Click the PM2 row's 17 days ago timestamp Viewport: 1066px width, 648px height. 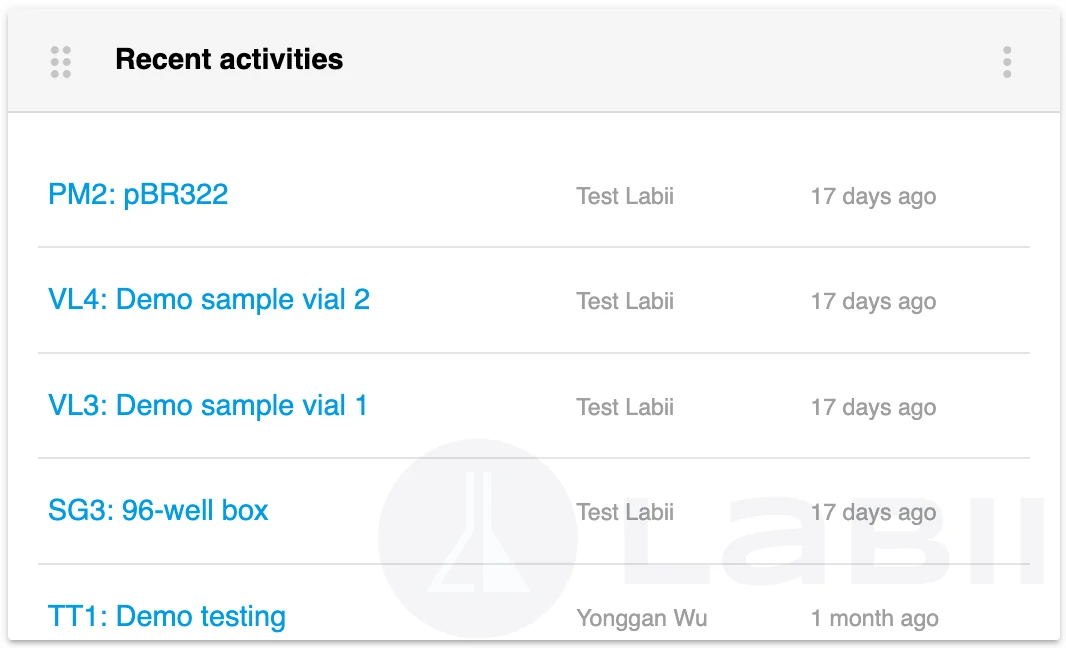click(873, 196)
